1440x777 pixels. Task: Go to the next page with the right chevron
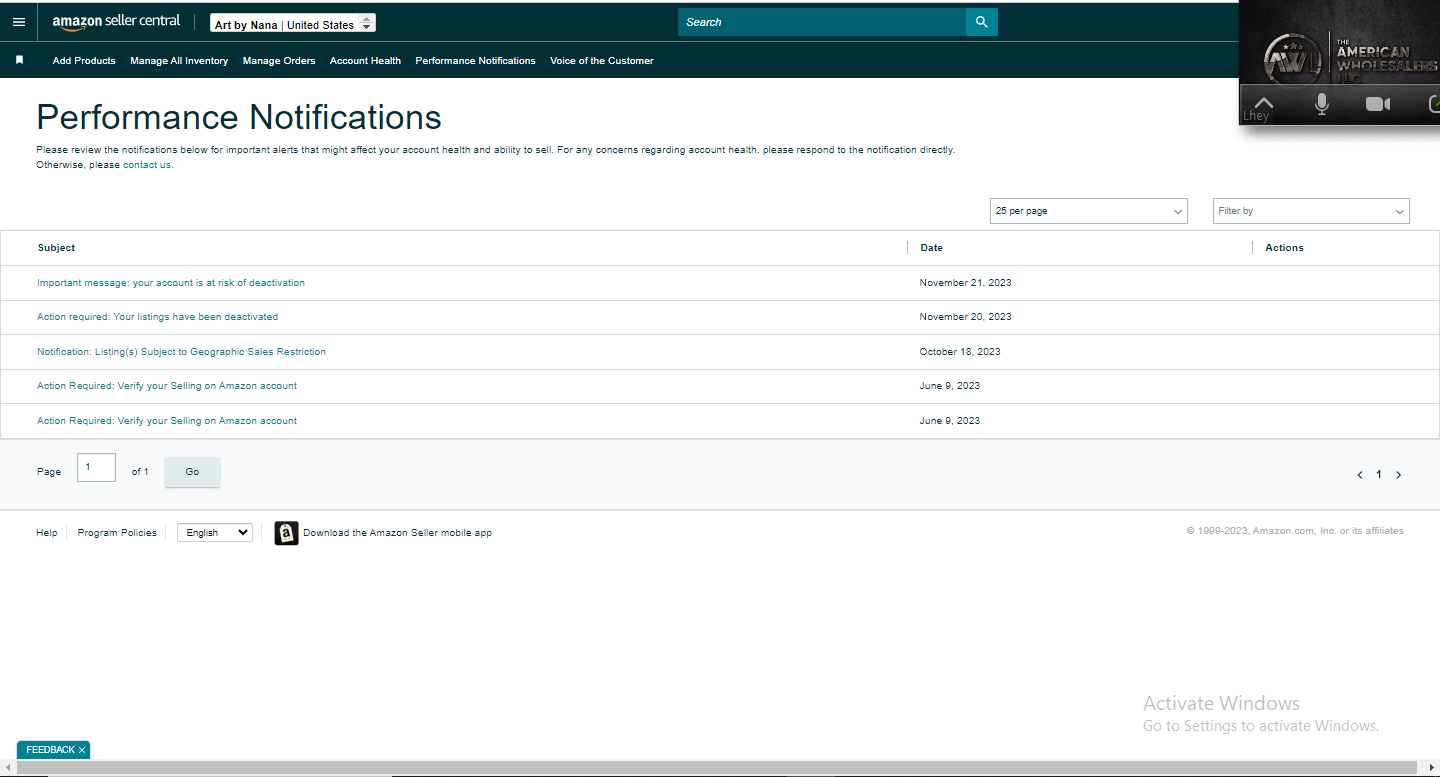click(x=1398, y=475)
